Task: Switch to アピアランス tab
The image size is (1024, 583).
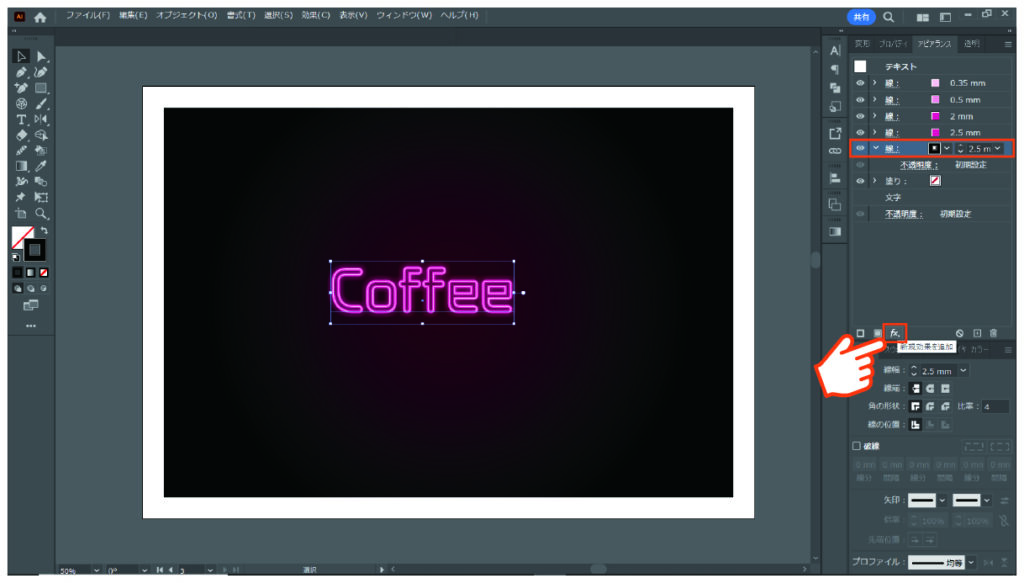Action: pyautogui.click(x=934, y=44)
